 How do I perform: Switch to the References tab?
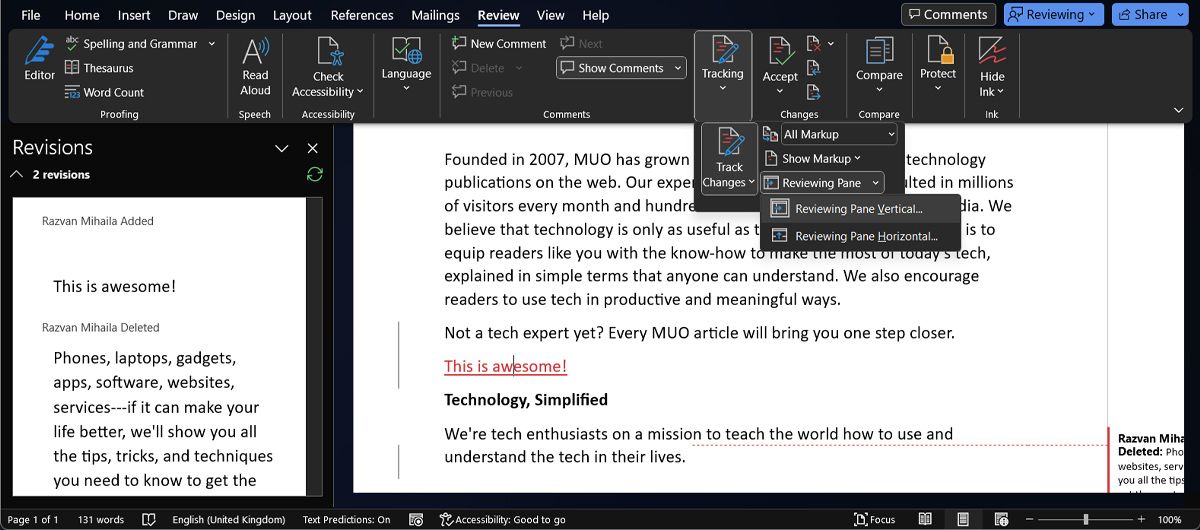click(362, 15)
